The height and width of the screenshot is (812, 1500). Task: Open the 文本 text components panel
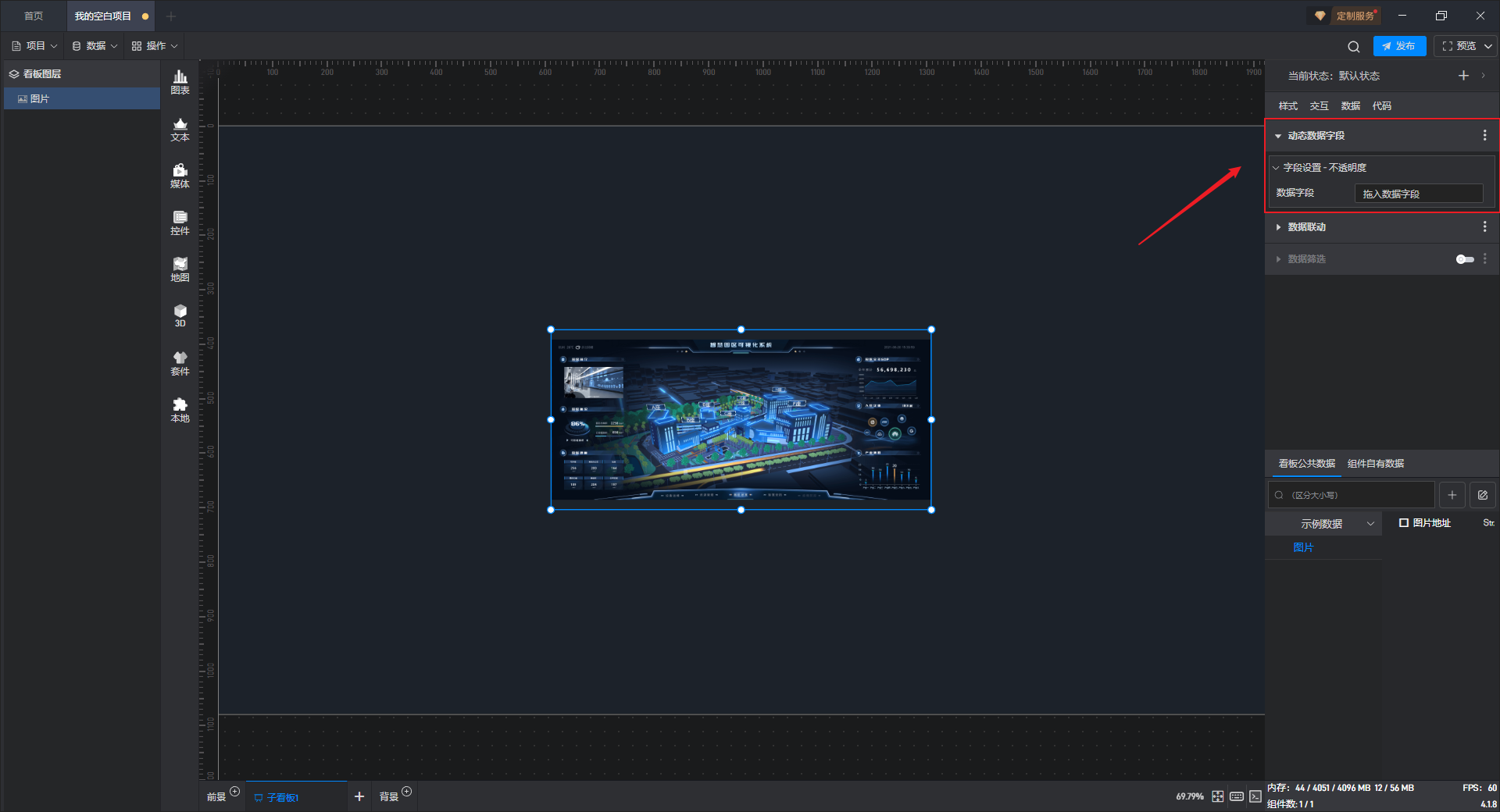click(x=180, y=129)
